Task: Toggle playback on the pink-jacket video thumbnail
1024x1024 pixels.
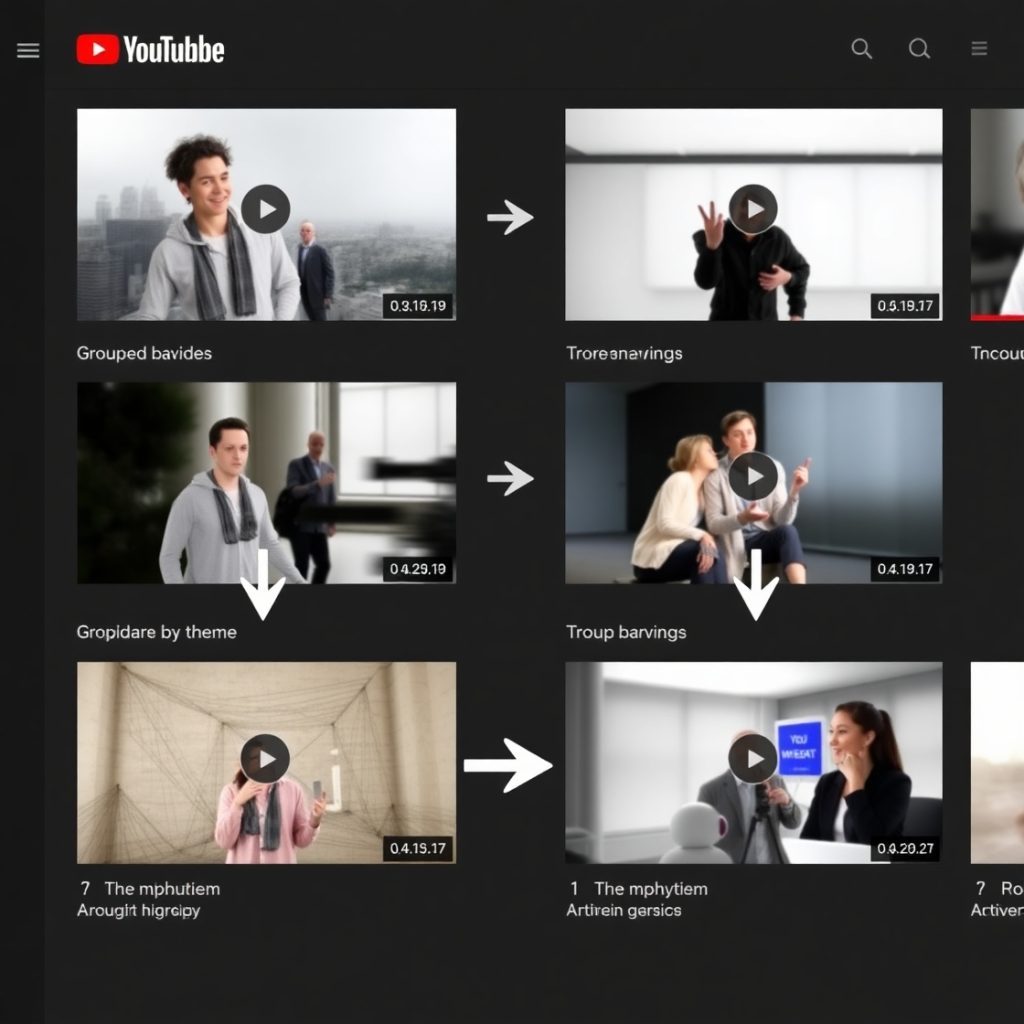Action: click(265, 760)
